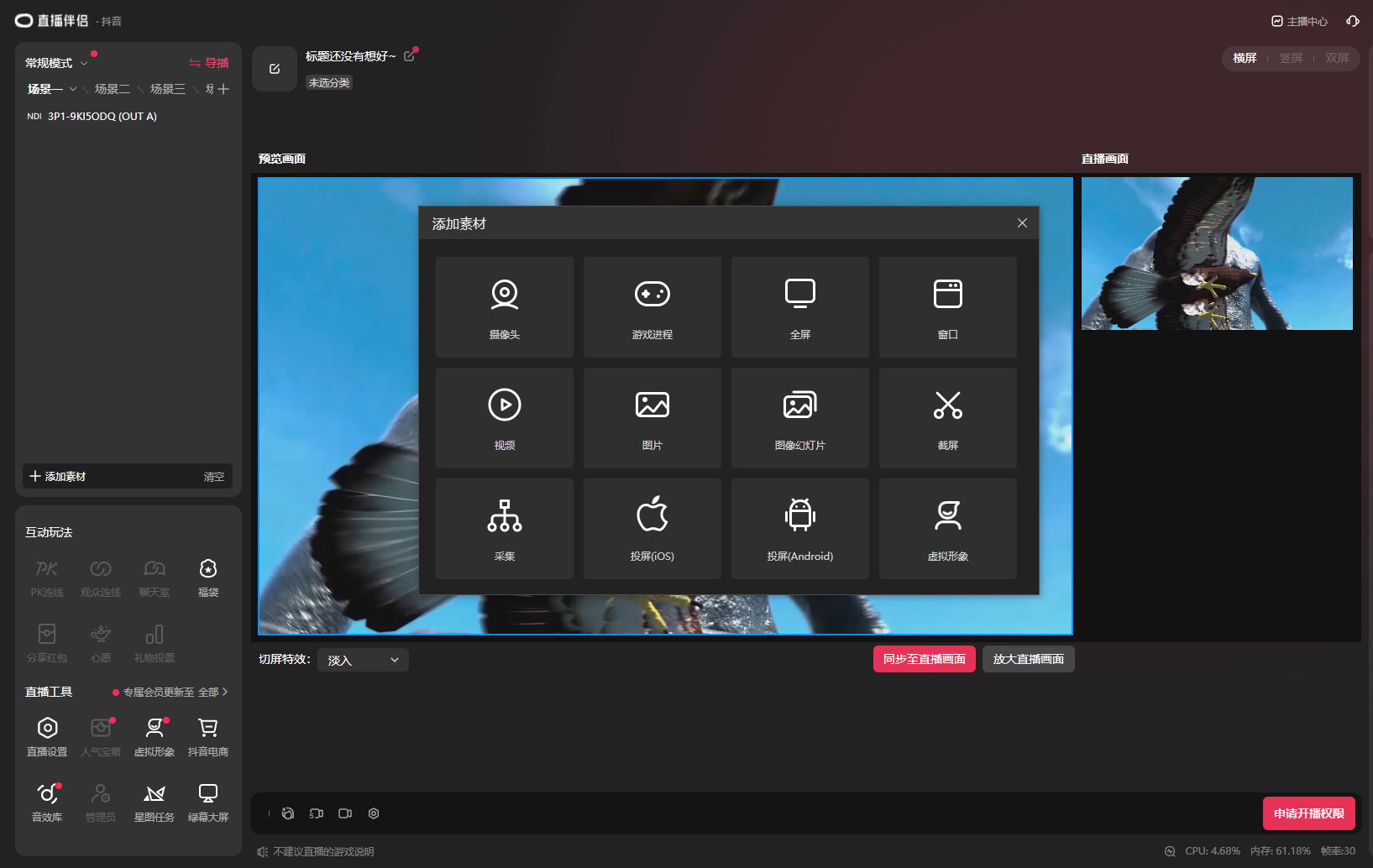Add a 游戏进程 game capture source

(x=652, y=307)
